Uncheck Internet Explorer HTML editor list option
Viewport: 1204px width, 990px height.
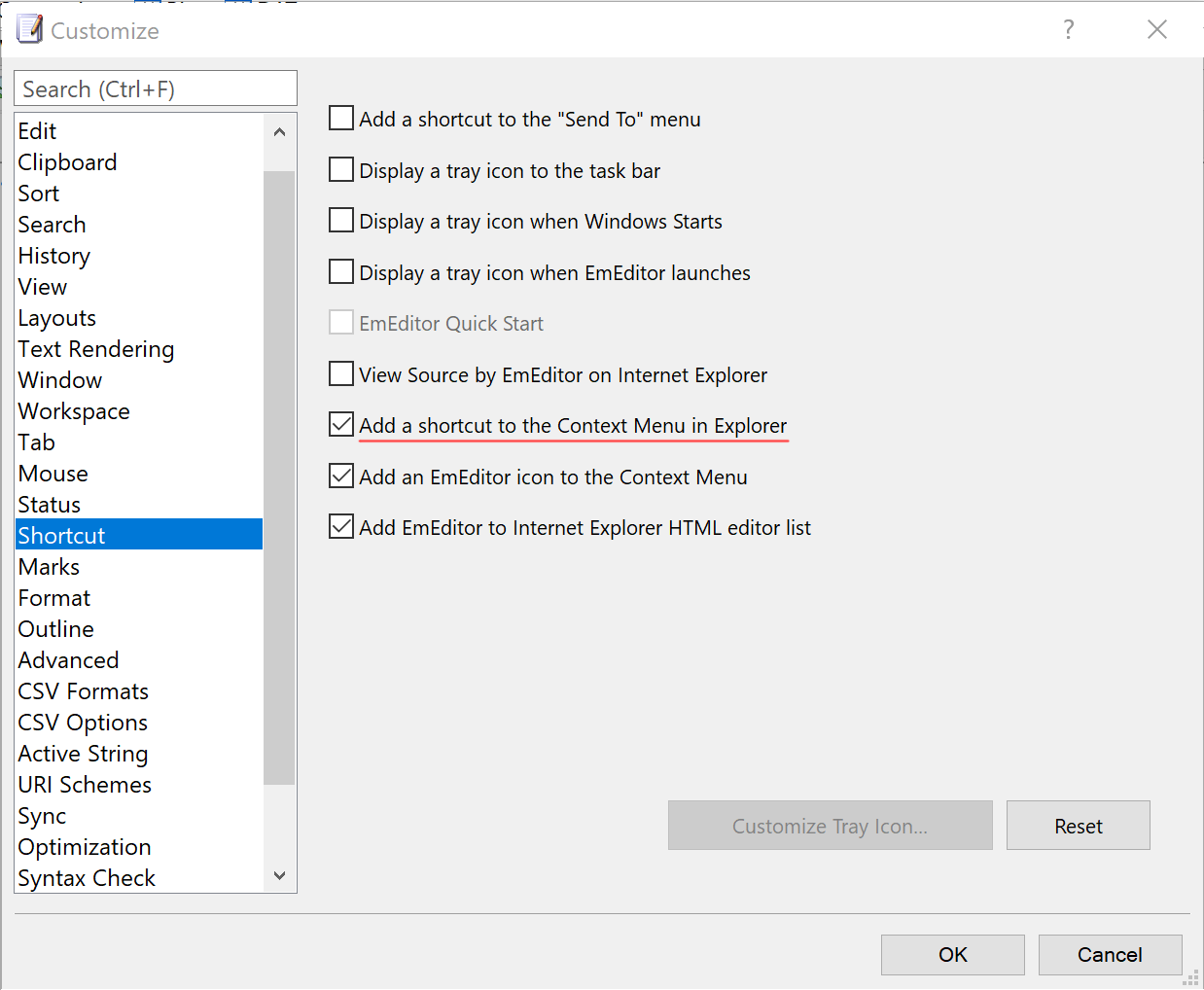[341, 527]
